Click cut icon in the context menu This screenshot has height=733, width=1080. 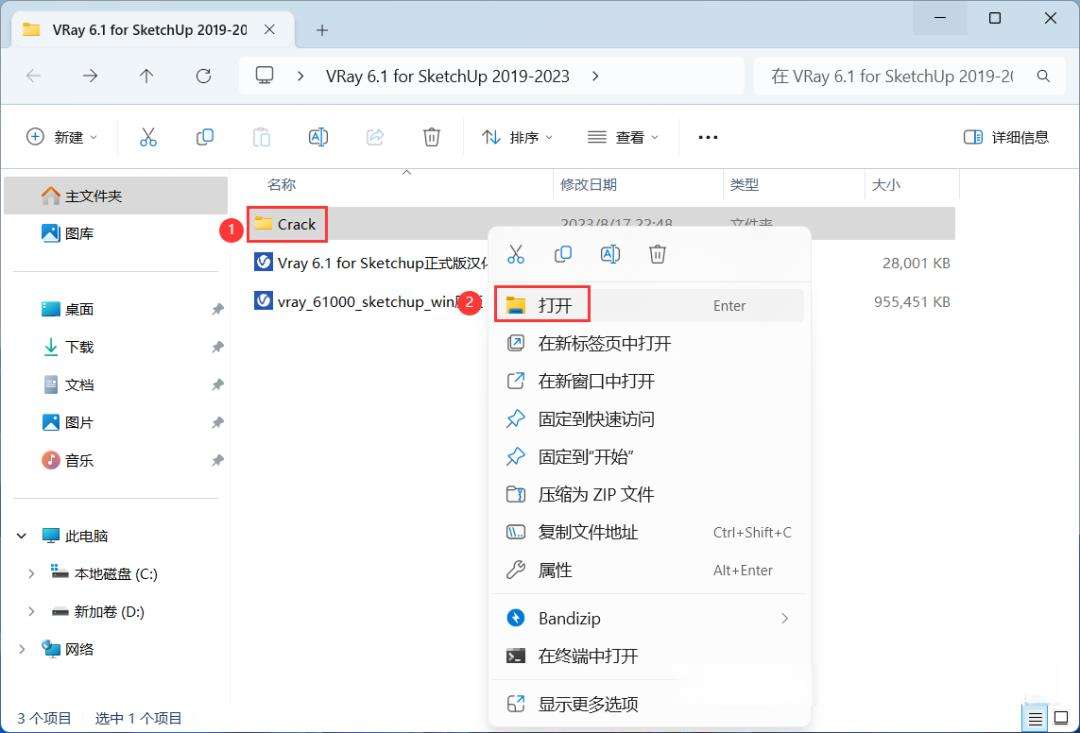516,254
